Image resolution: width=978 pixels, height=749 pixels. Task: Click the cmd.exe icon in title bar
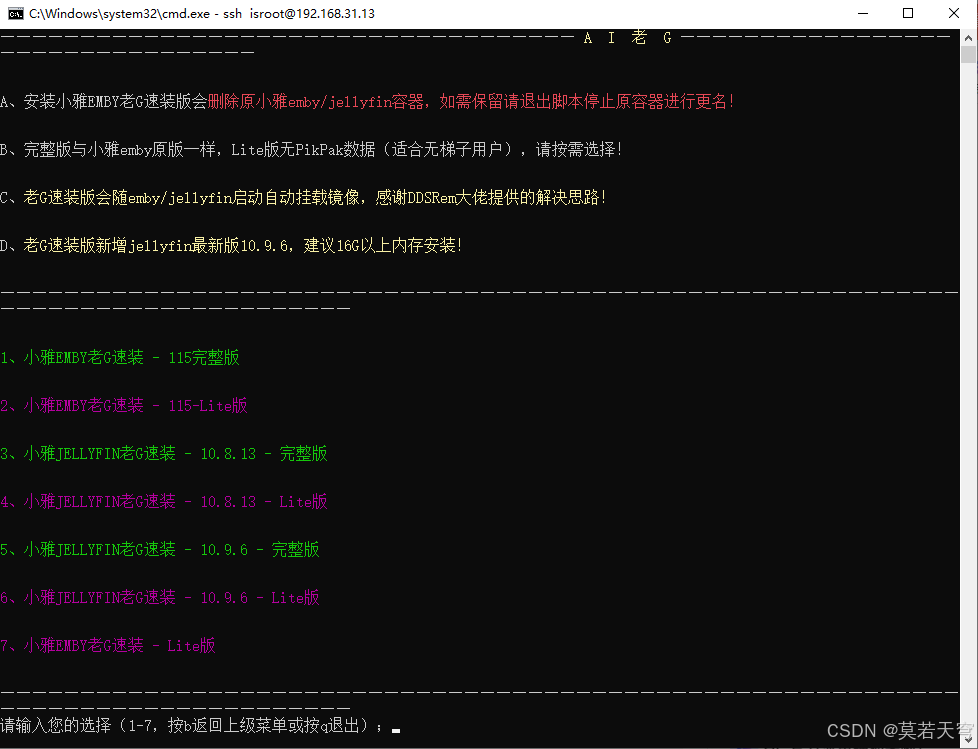click(15, 14)
